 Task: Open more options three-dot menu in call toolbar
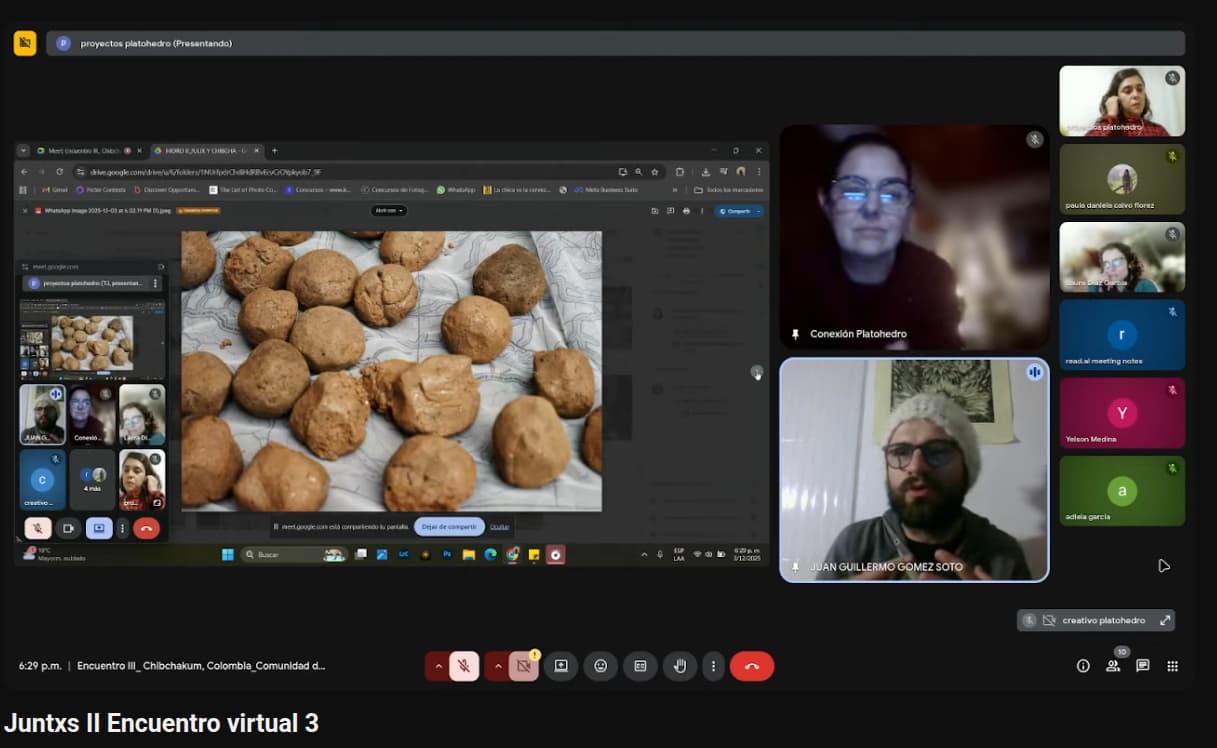(713, 666)
